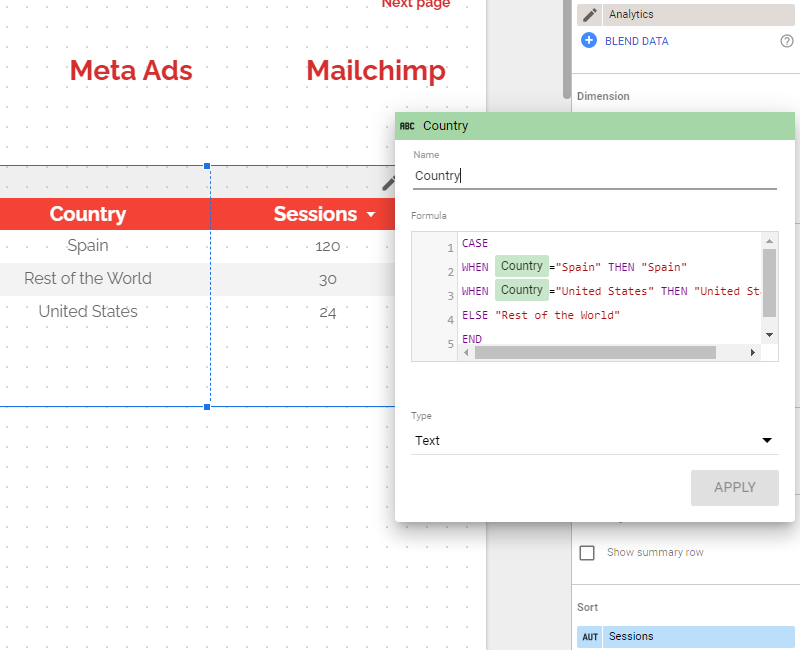Click the Meta Ads heading
The height and width of the screenshot is (650, 800).
tap(131, 70)
